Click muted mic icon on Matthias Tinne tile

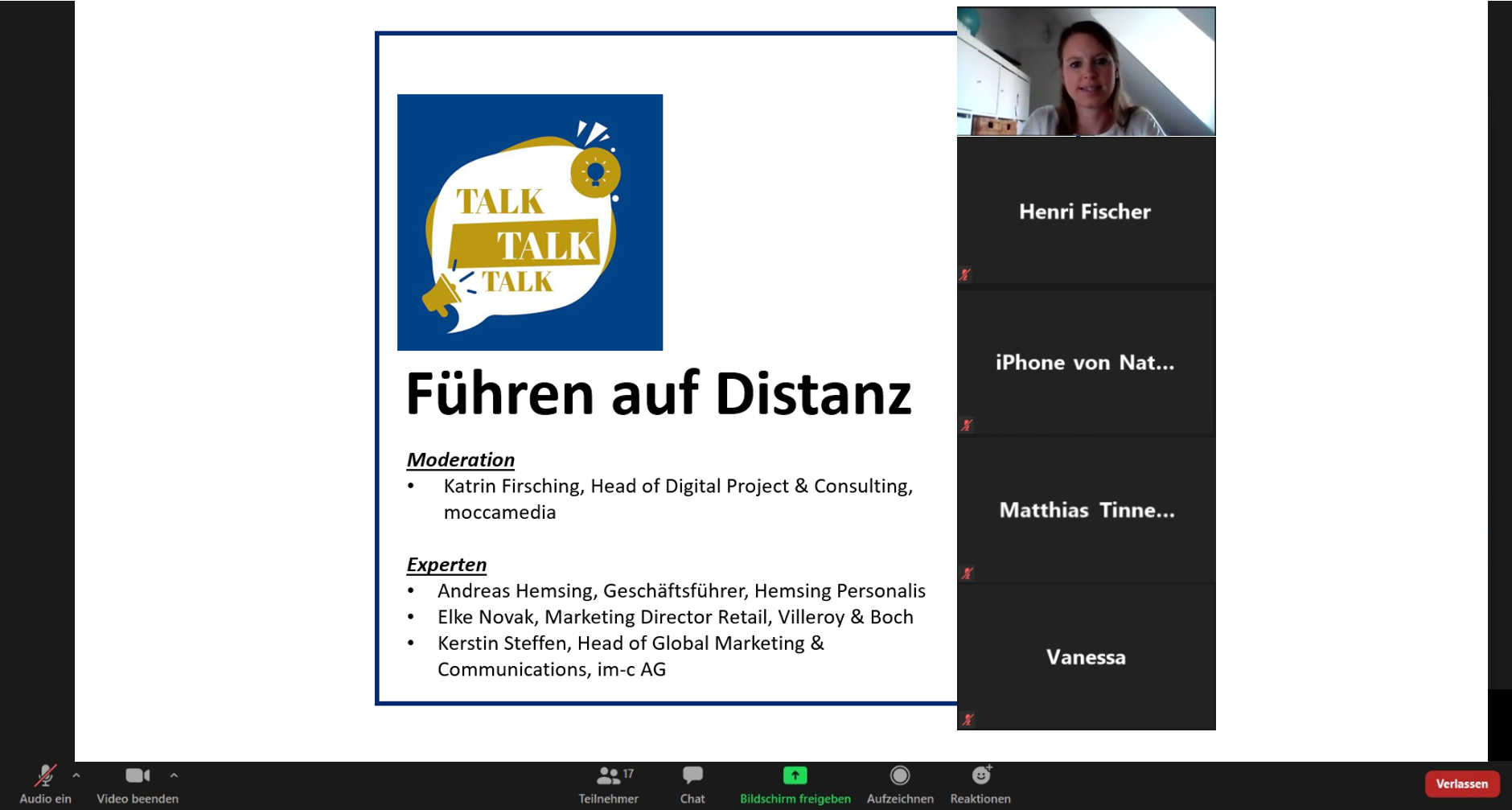967,574
